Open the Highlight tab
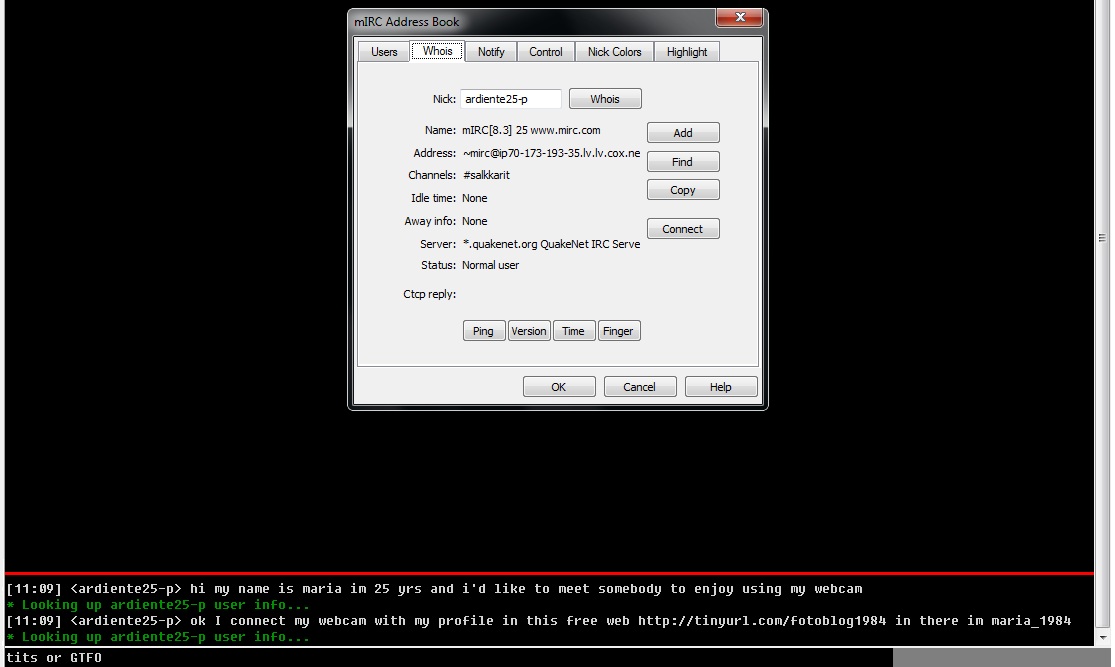This screenshot has width=1115, height=667. (687, 52)
